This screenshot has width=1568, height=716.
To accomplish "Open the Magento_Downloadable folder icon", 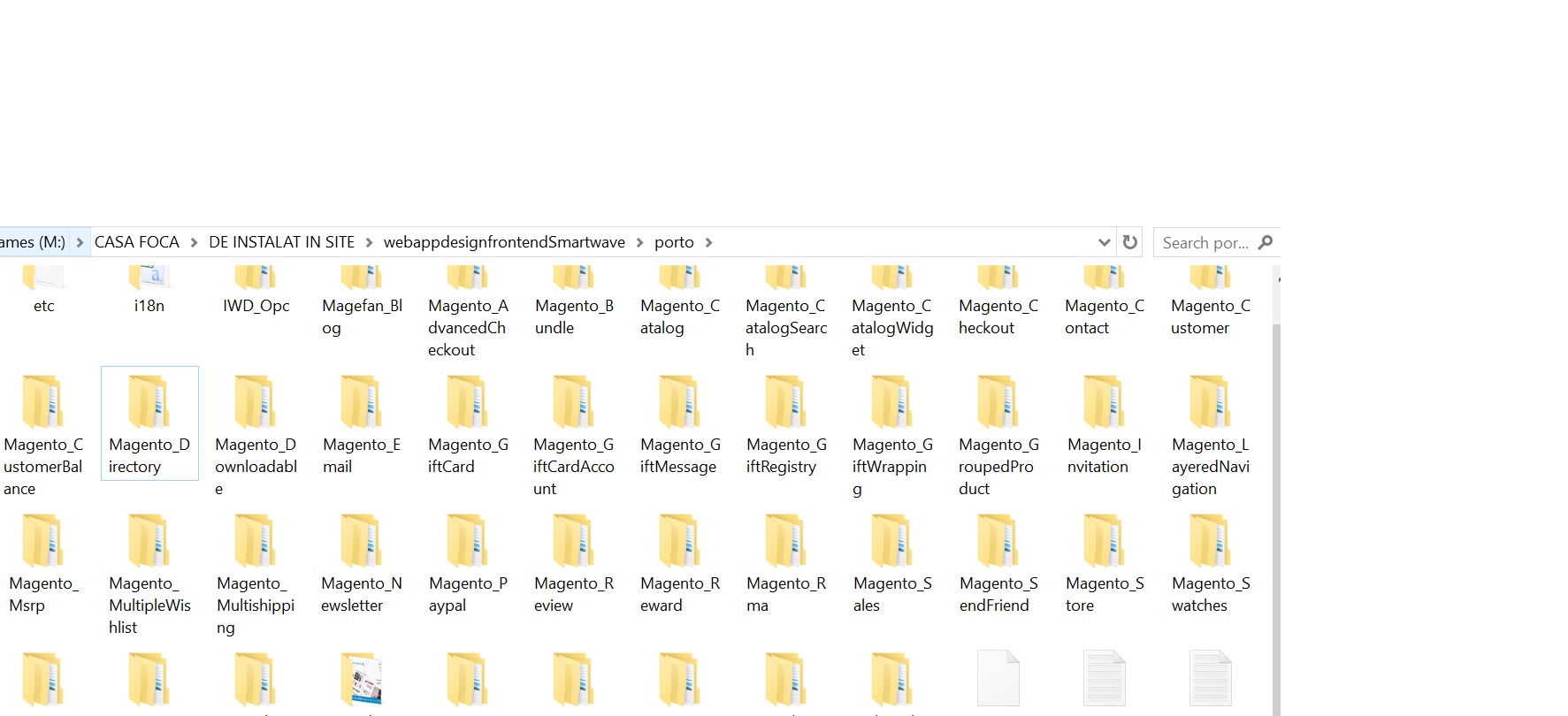I will [x=255, y=401].
